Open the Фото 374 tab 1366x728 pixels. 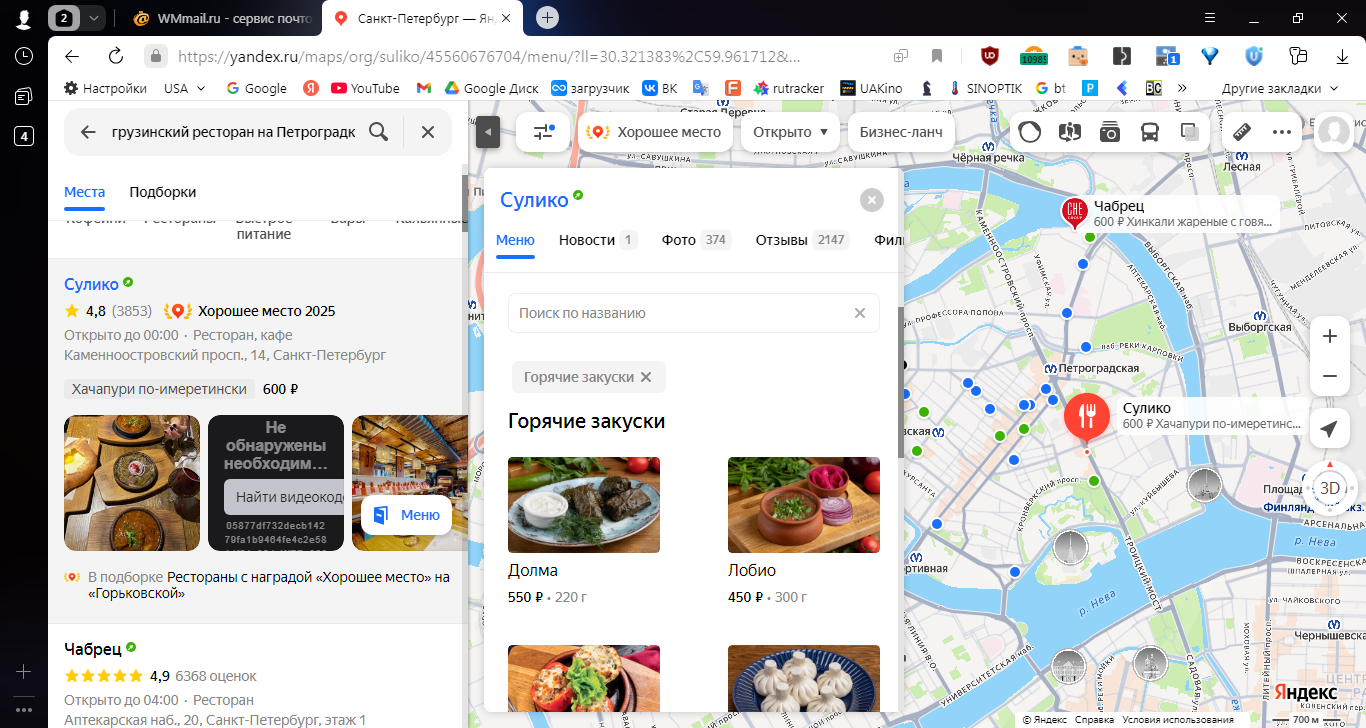[x=696, y=240]
